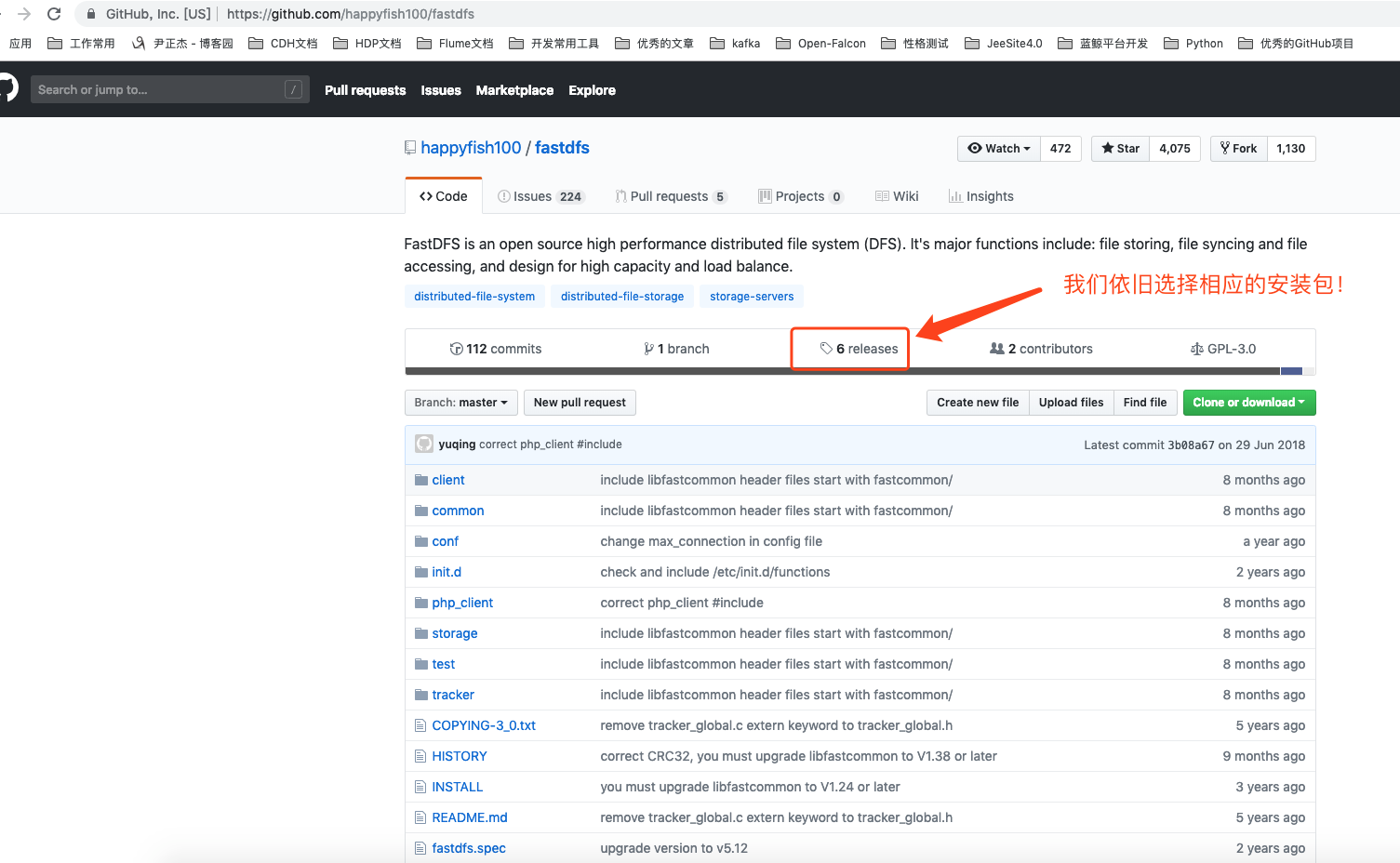Click the yuqing avatar thumbnail
1400x863 pixels.
(424, 445)
